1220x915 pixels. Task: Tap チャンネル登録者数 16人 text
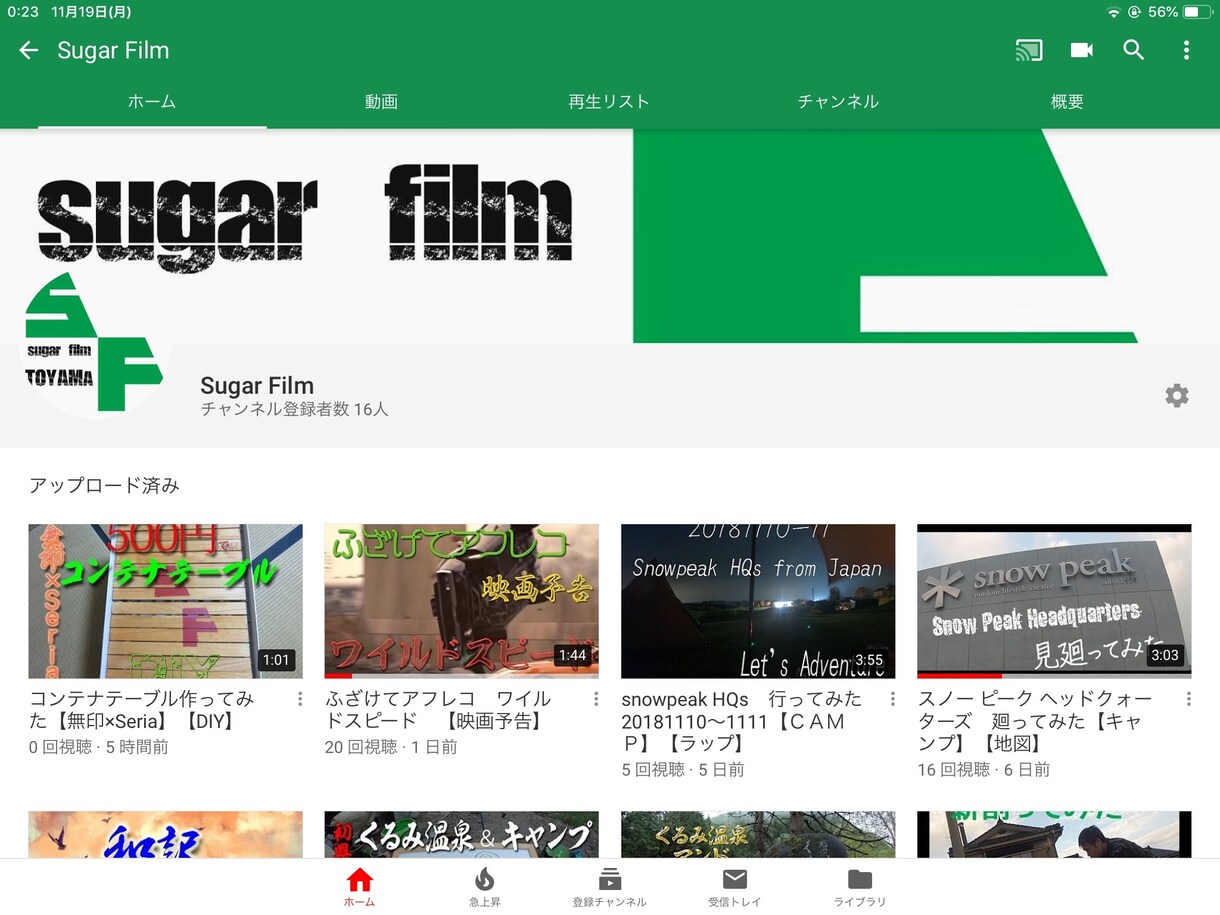[x=294, y=409]
